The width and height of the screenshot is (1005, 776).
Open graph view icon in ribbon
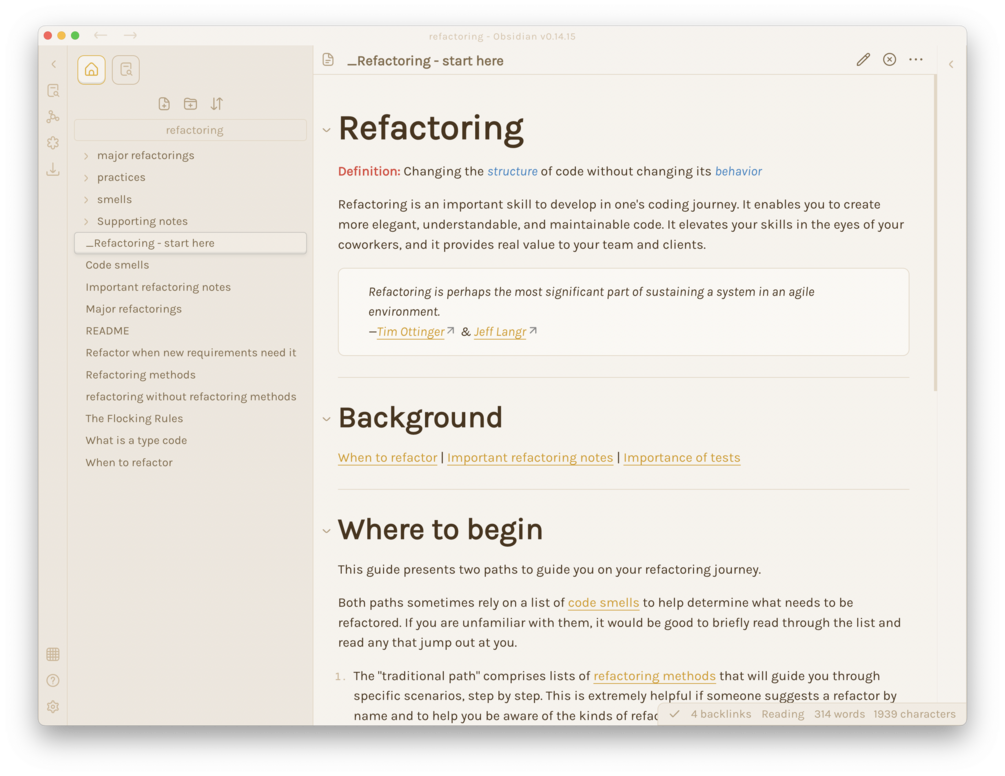coord(53,117)
